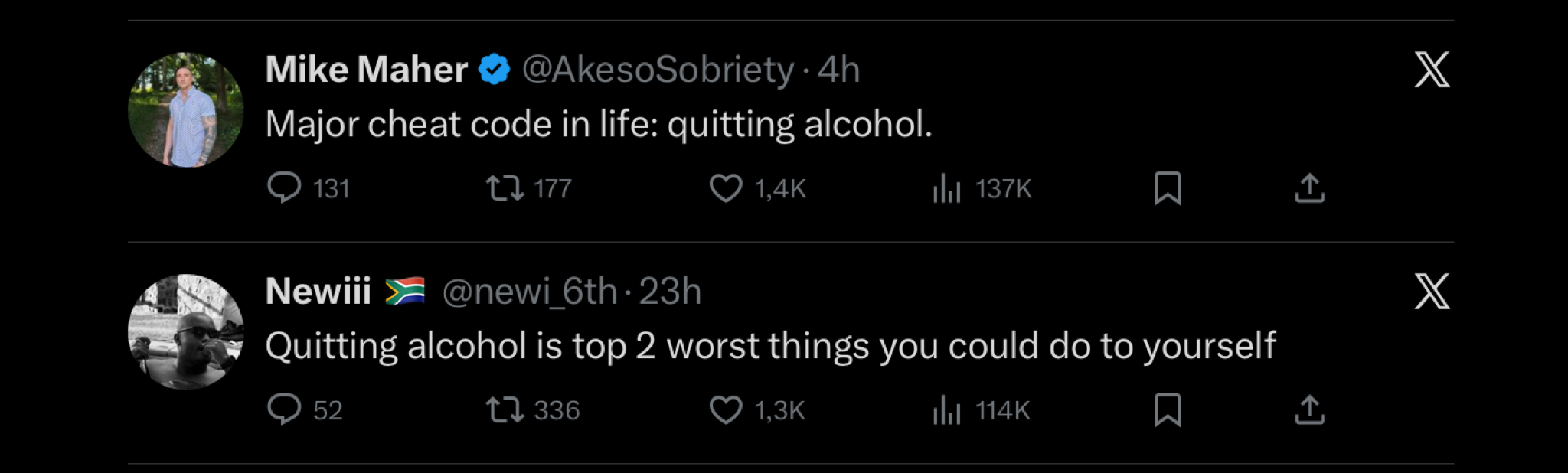Open the X menu on Mike Maher's tweet

click(1433, 69)
